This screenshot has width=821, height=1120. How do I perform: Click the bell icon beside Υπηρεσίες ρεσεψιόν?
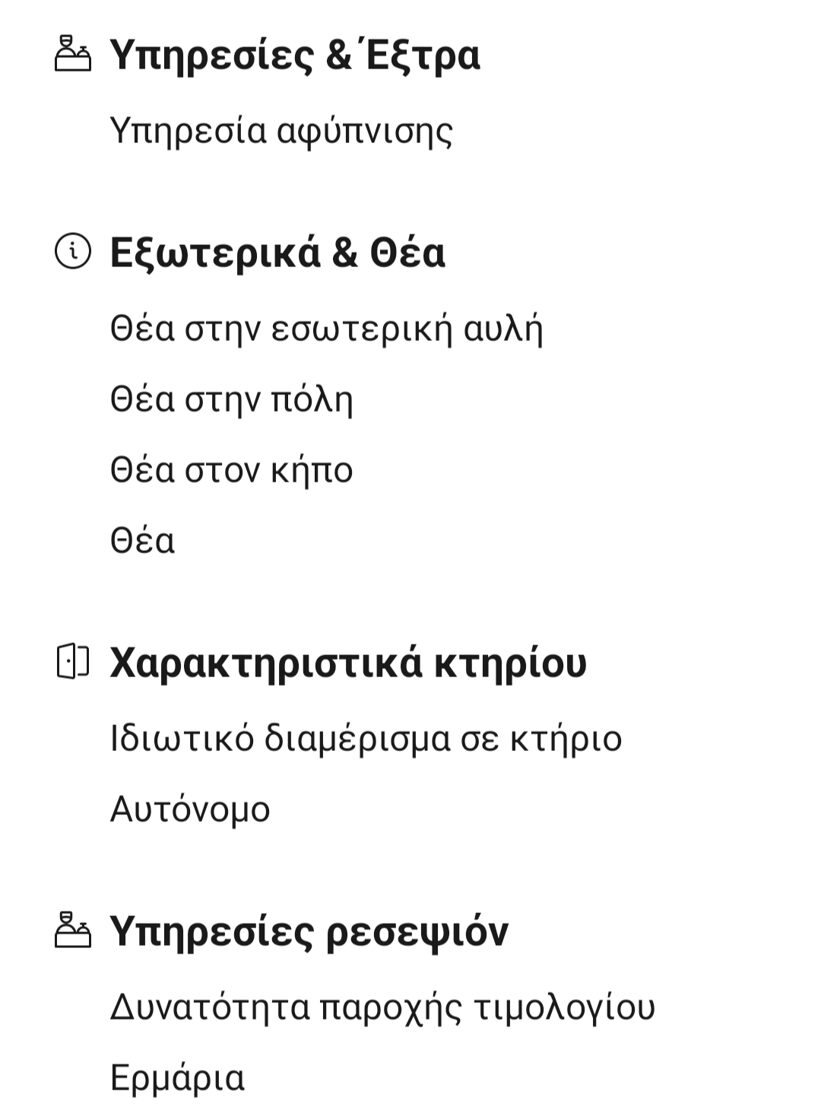click(x=72, y=931)
